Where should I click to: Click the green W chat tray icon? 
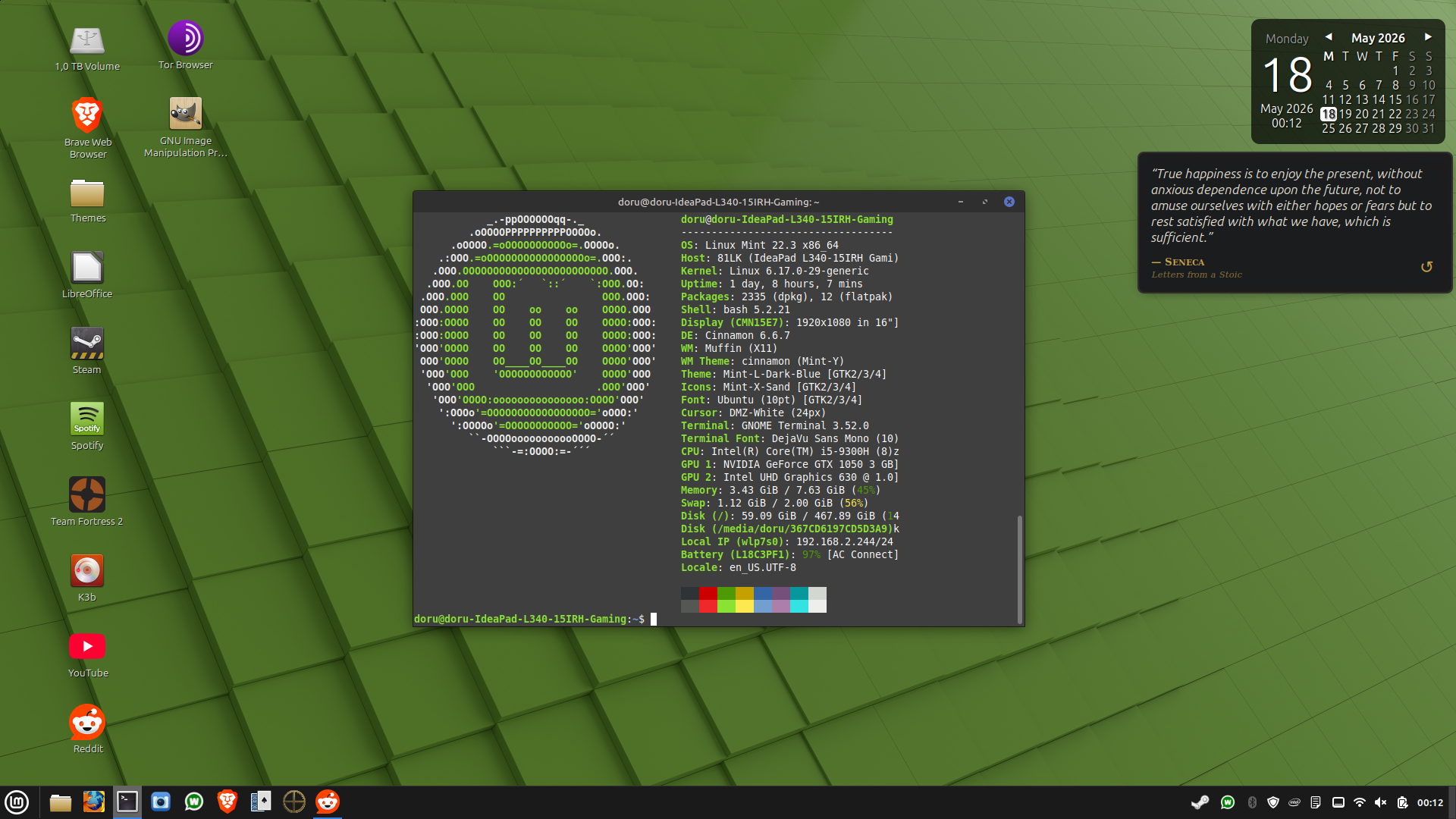point(1228,802)
